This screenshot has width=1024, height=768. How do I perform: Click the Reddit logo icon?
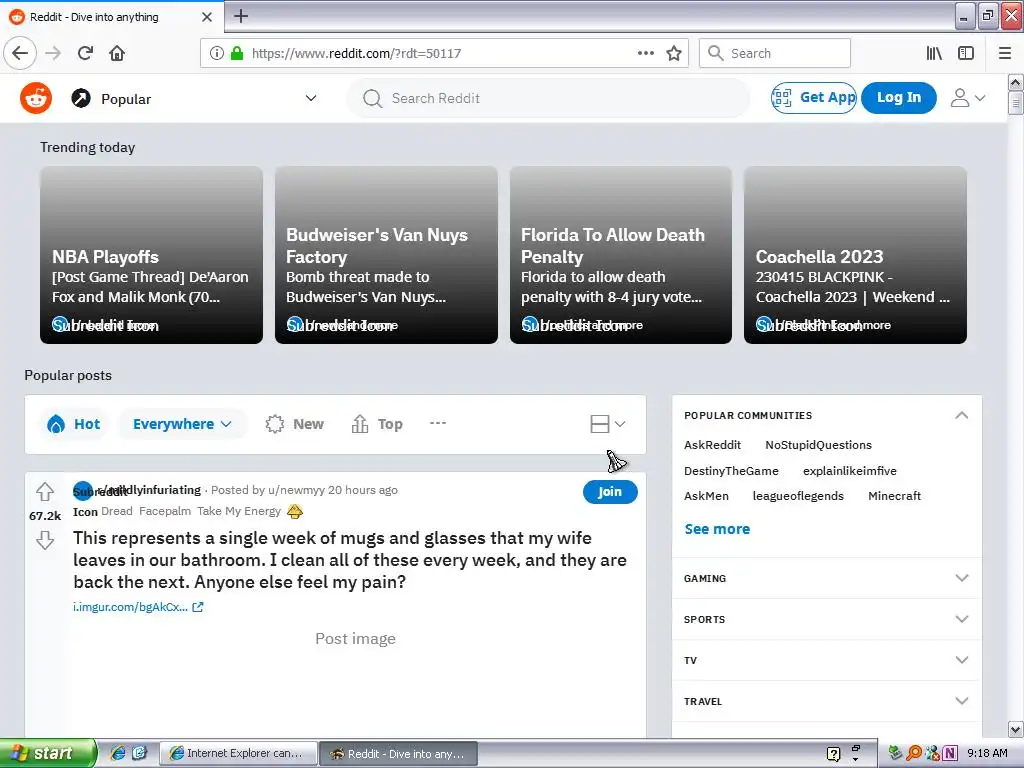[36, 99]
